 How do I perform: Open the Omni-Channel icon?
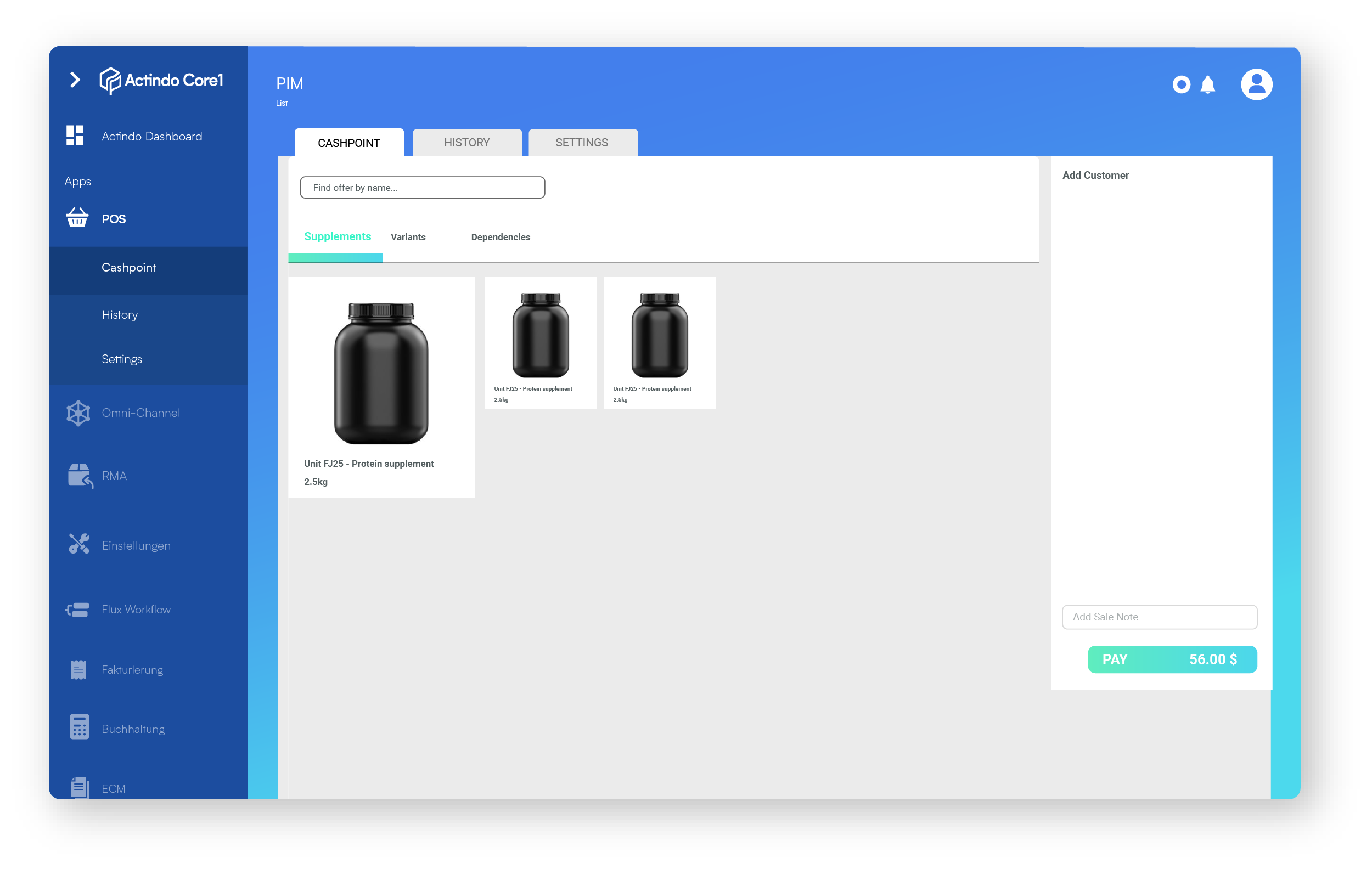tap(78, 413)
